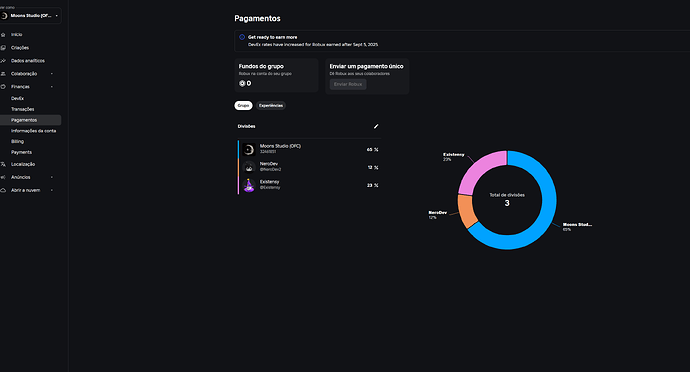Click the info icon in DevEx banner
The image size is (690, 372).
point(242,37)
